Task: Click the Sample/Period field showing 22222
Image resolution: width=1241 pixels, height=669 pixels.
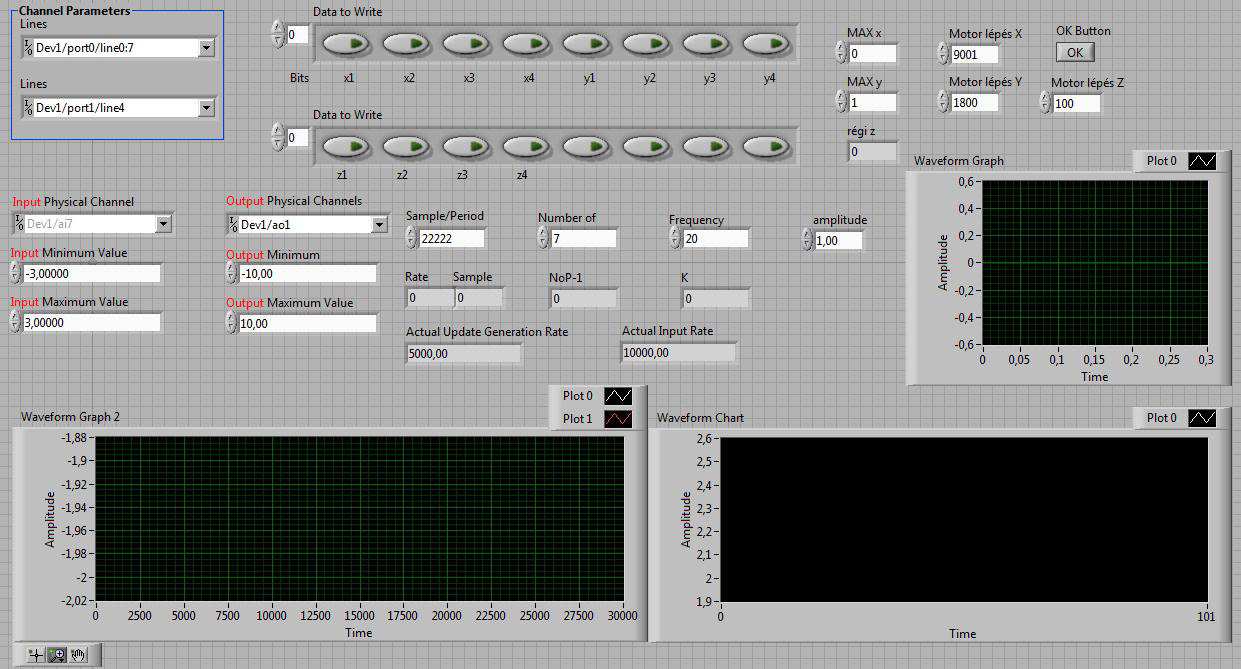Action: click(x=453, y=238)
